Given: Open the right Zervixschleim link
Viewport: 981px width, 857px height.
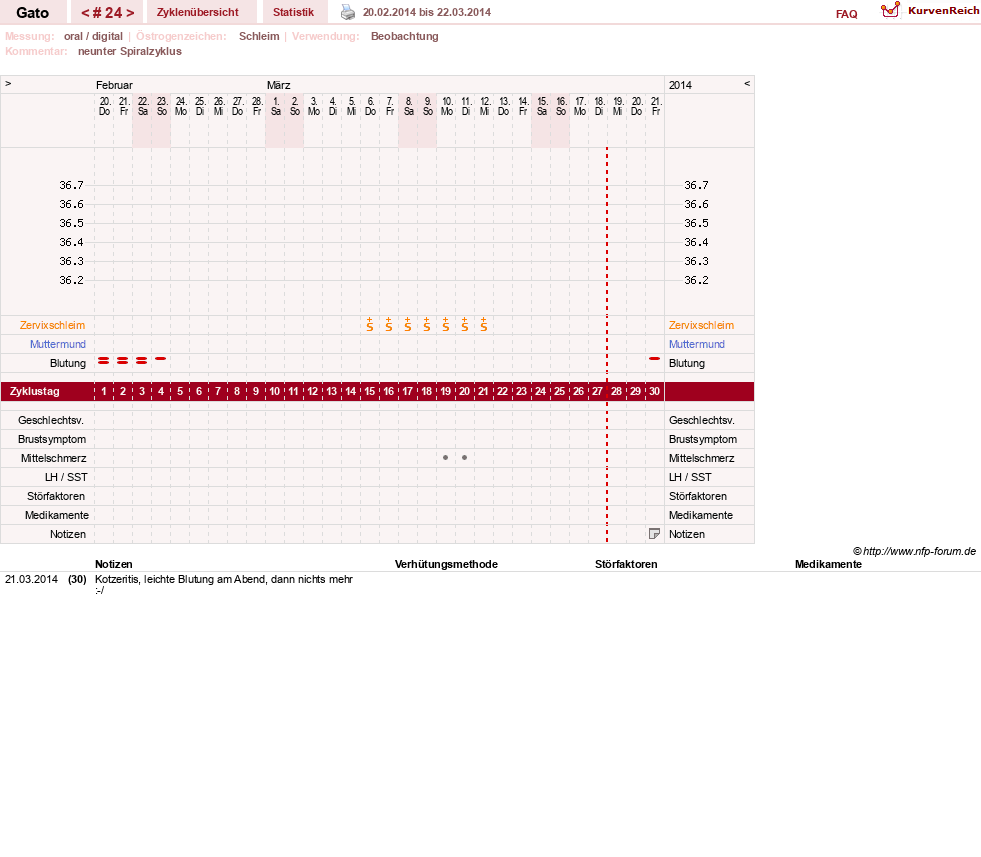Looking at the screenshot, I should (701, 325).
